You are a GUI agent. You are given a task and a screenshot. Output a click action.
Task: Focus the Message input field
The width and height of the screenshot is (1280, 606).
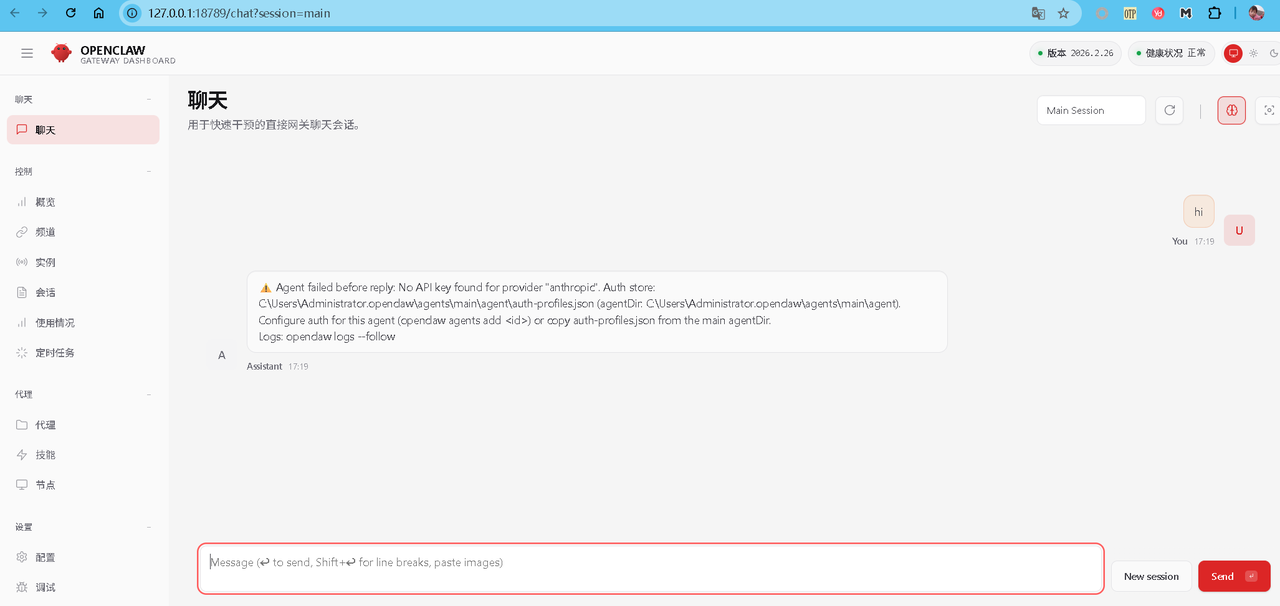point(651,568)
